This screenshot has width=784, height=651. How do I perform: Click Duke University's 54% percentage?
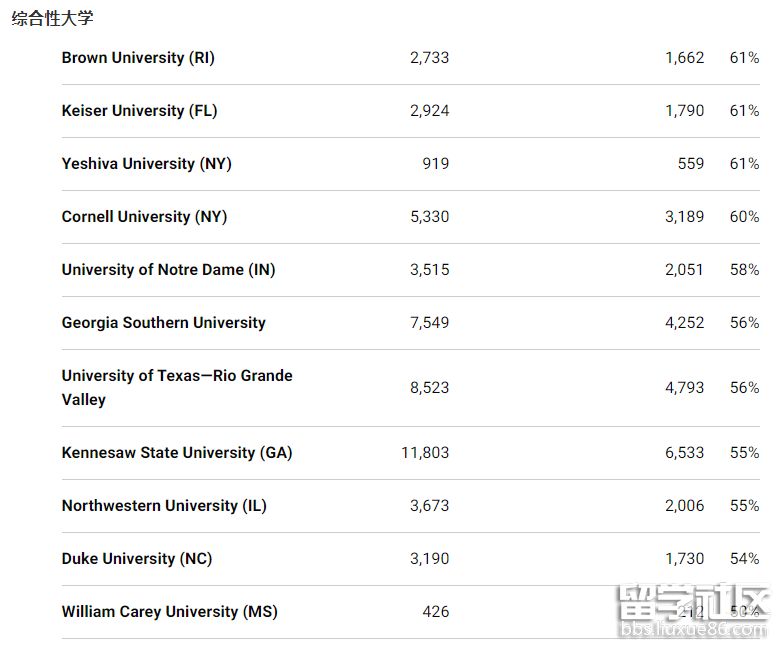pos(744,559)
